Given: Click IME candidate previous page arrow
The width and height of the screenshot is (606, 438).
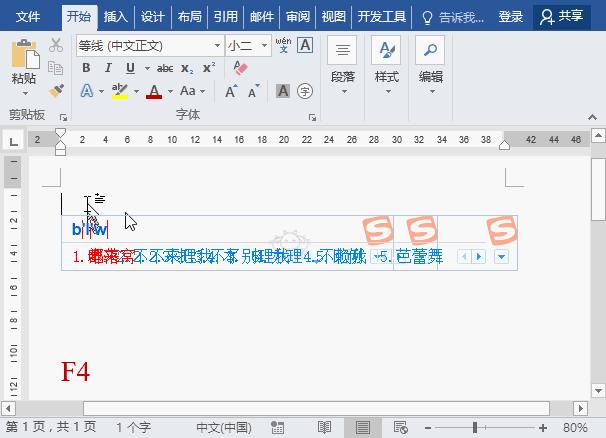Looking at the screenshot, I should pyautogui.click(x=464, y=257).
